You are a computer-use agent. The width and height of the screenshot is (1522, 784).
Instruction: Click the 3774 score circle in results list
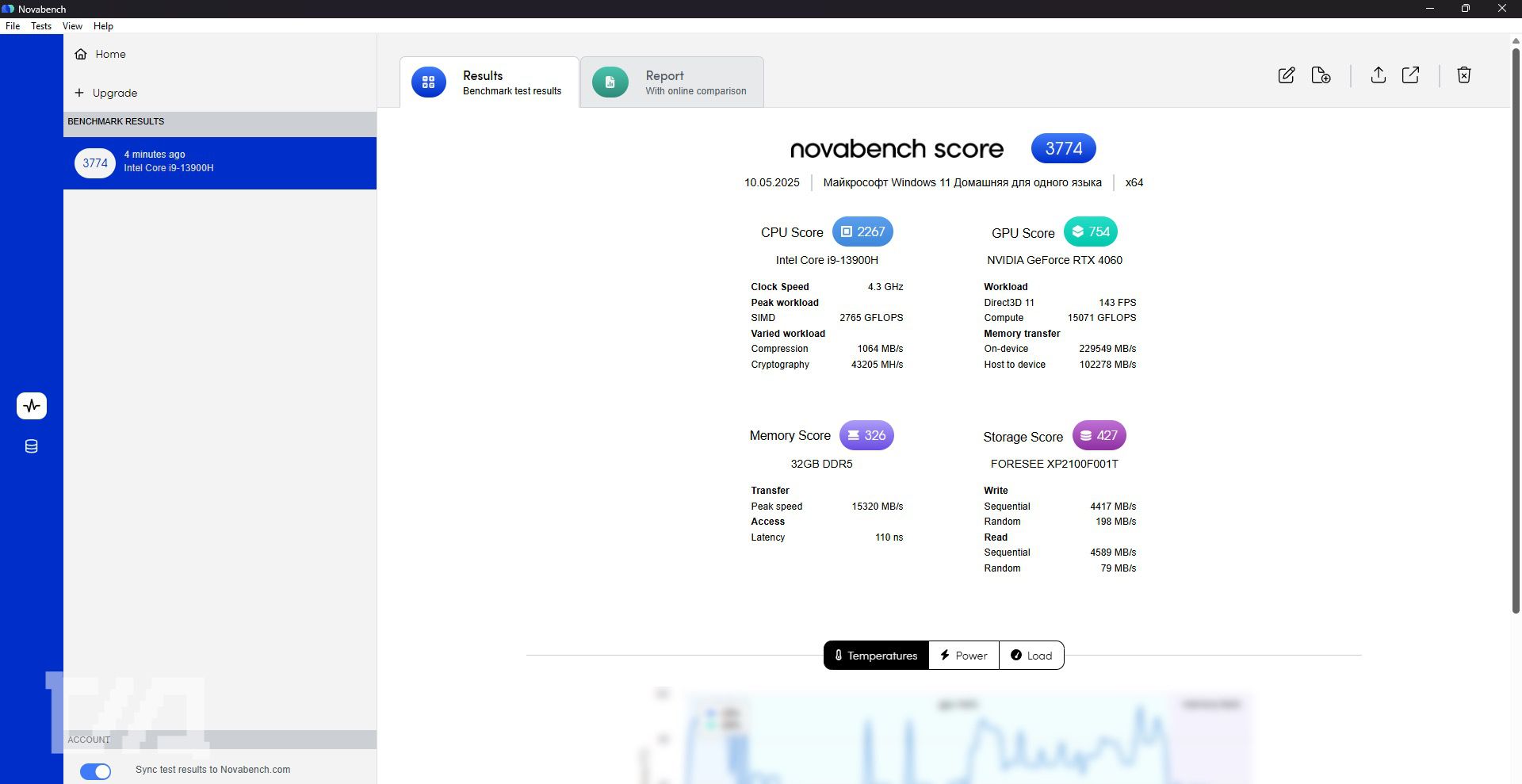(x=95, y=163)
